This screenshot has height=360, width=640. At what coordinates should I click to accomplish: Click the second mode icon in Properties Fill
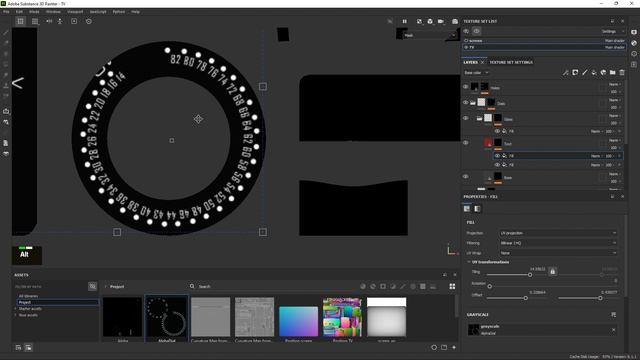[x=477, y=209]
